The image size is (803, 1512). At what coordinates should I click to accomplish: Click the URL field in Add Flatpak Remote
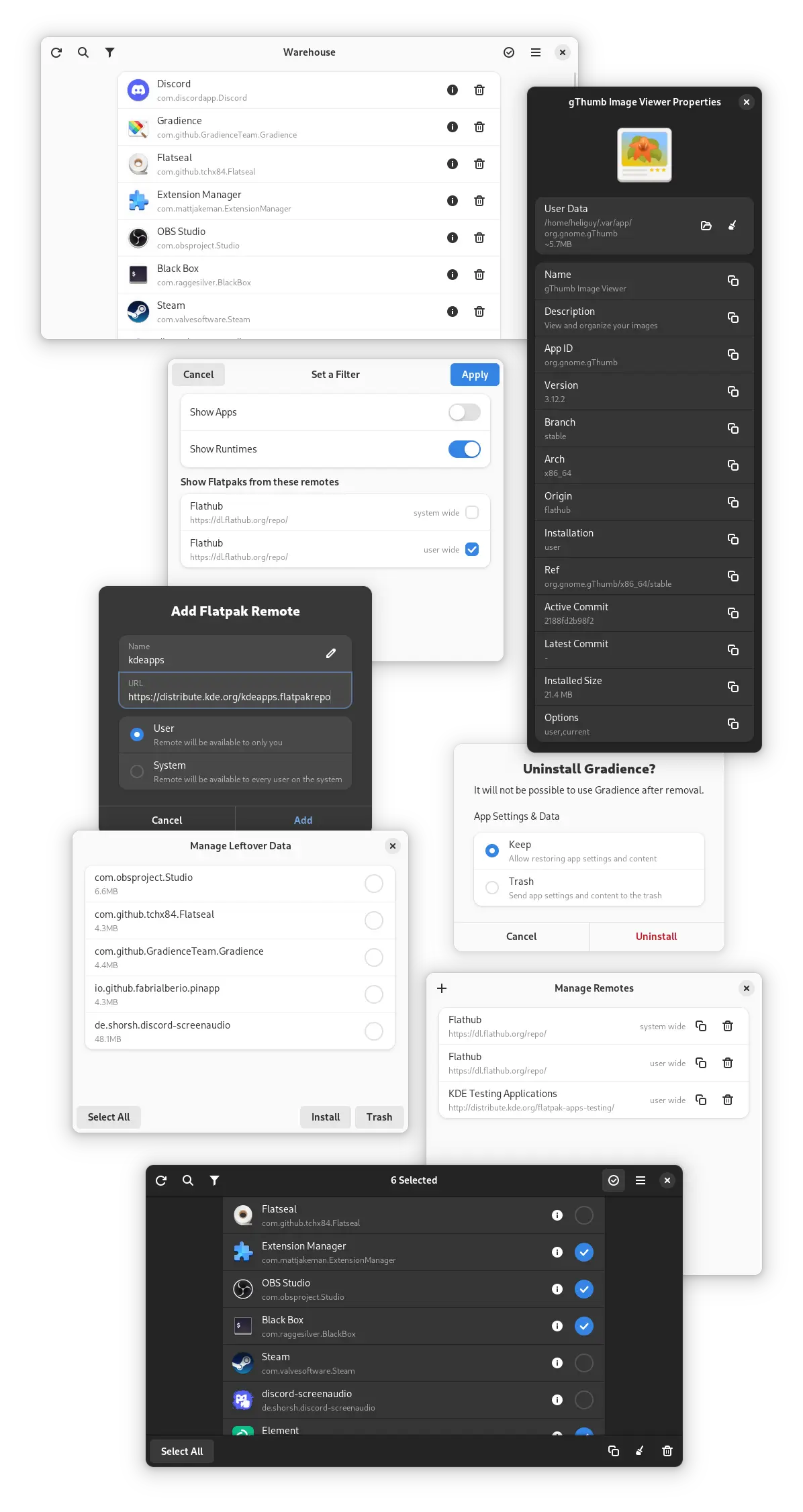(x=236, y=690)
